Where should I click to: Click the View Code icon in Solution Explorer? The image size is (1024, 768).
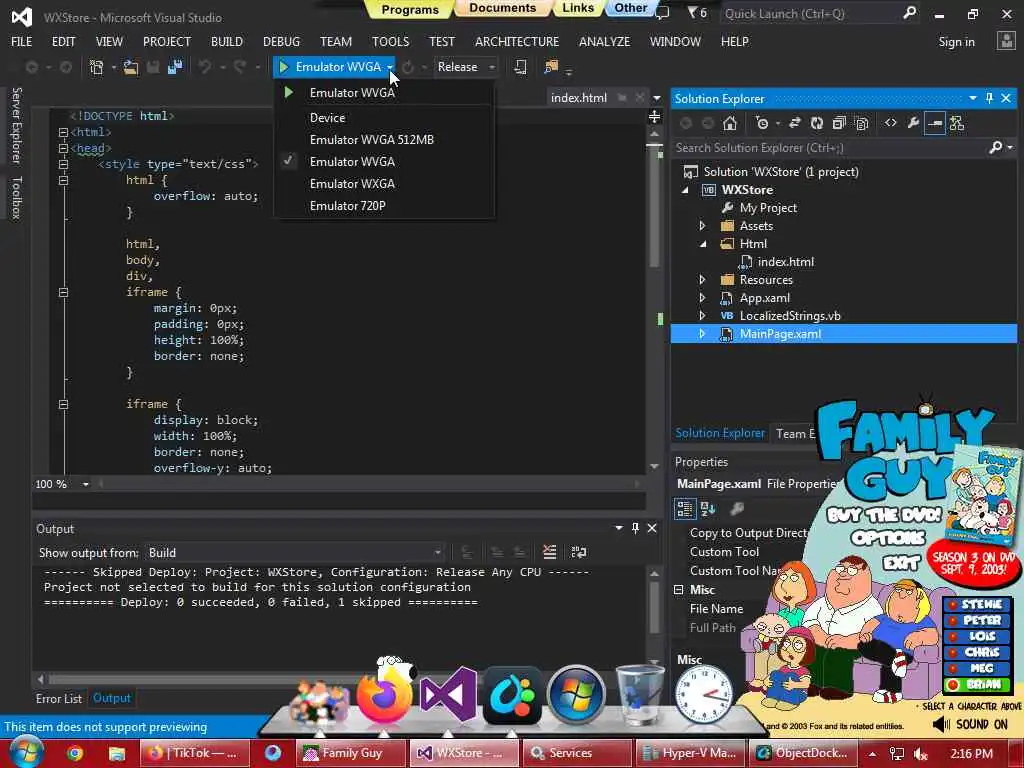coord(891,123)
